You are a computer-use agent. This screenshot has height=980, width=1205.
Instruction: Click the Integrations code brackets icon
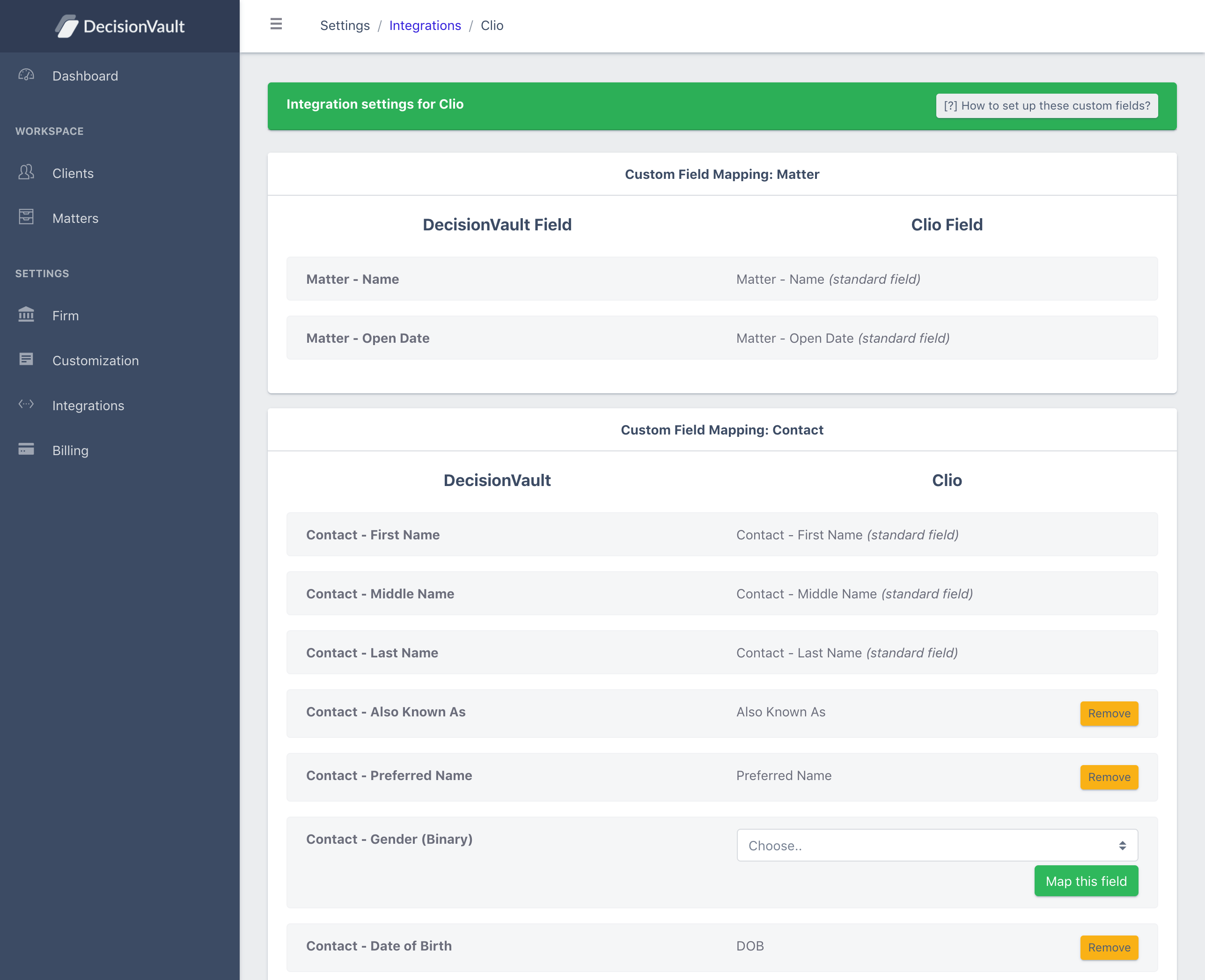click(x=26, y=404)
